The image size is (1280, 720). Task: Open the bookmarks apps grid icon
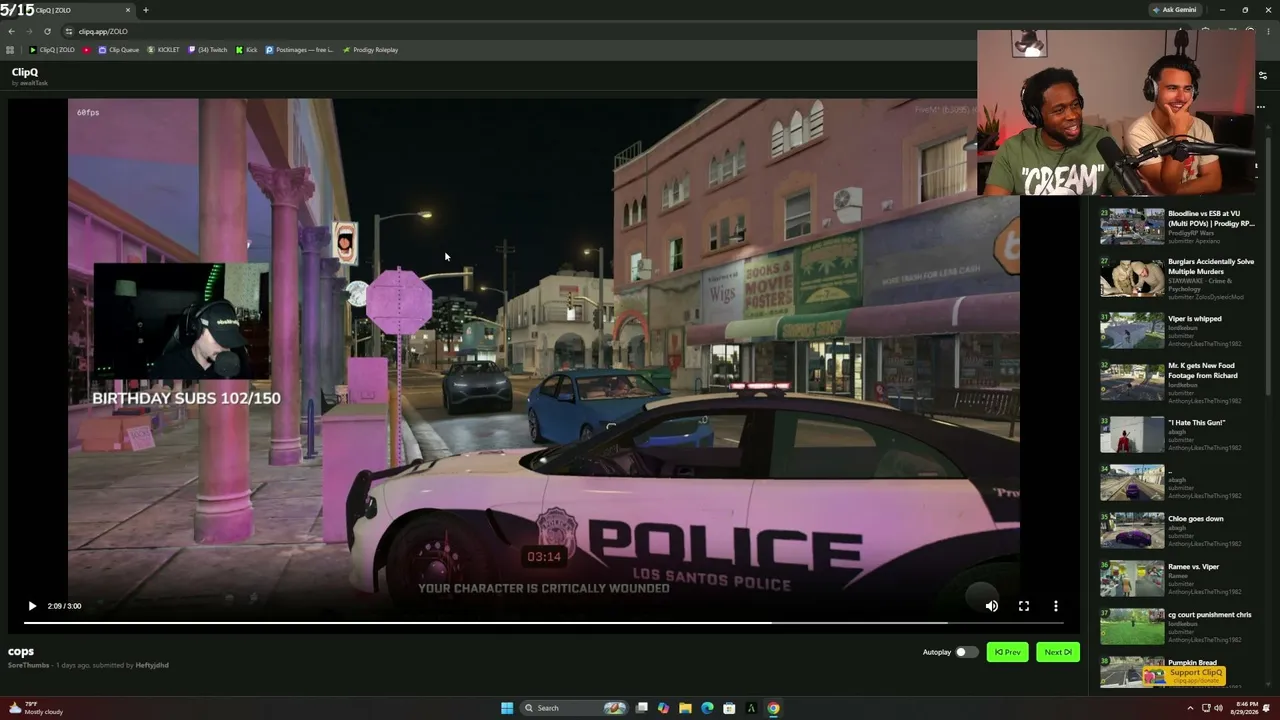tap(10, 50)
